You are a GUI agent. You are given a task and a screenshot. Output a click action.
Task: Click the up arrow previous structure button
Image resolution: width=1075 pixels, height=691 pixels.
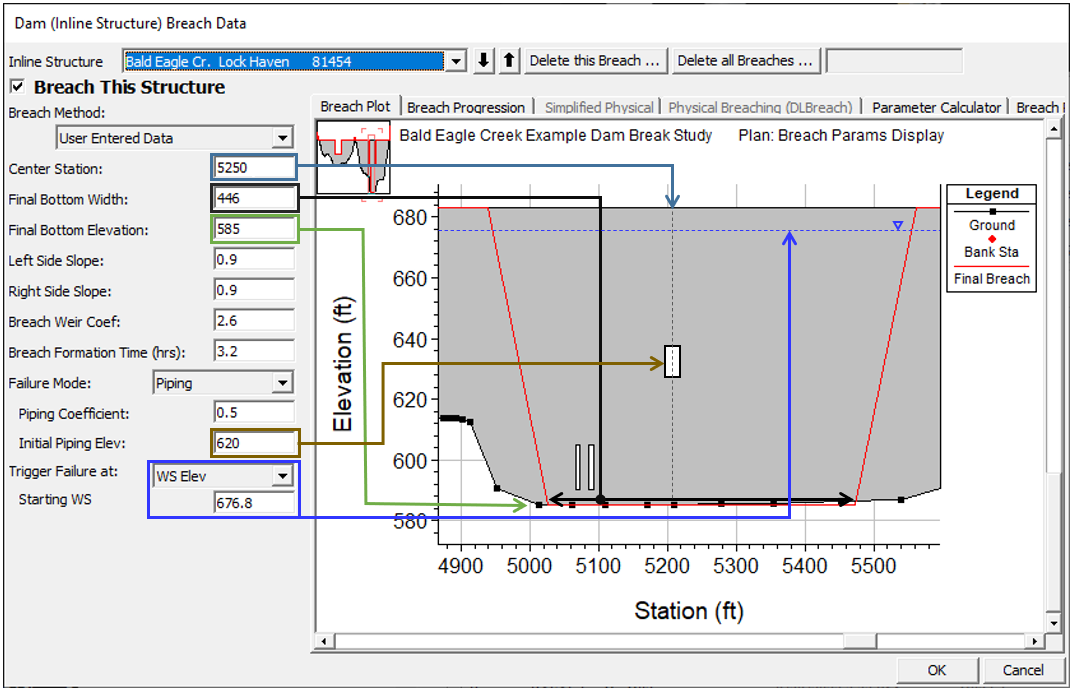pyautogui.click(x=509, y=61)
